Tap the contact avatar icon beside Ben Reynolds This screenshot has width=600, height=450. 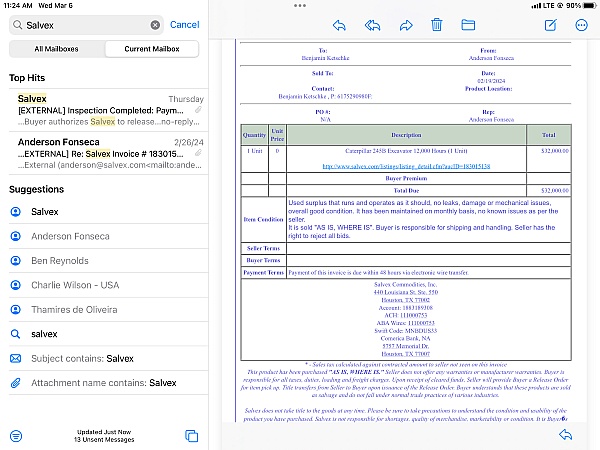click(x=16, y=261)
